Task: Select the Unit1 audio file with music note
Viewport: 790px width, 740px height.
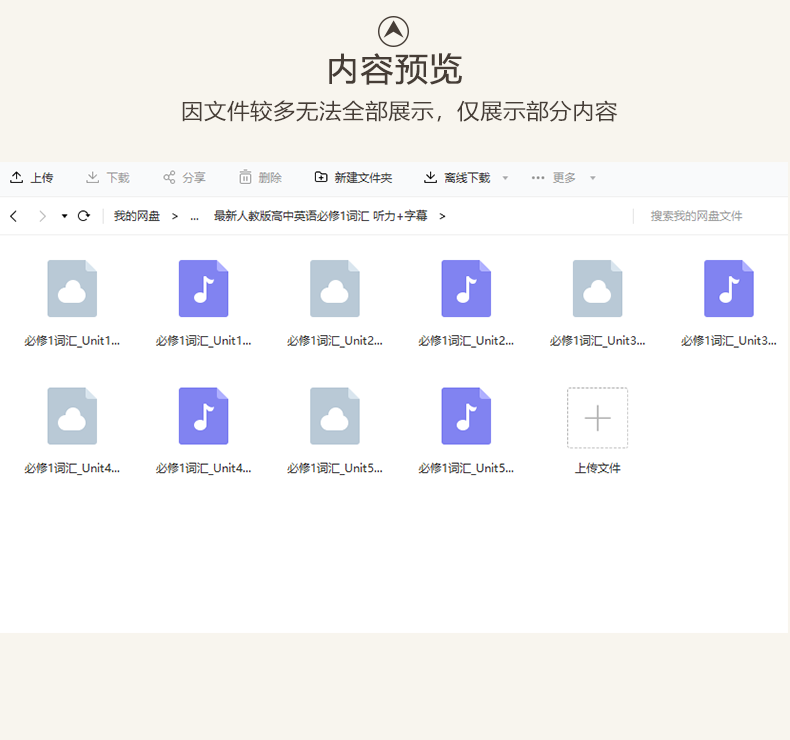Action: (x=204, y=303)
